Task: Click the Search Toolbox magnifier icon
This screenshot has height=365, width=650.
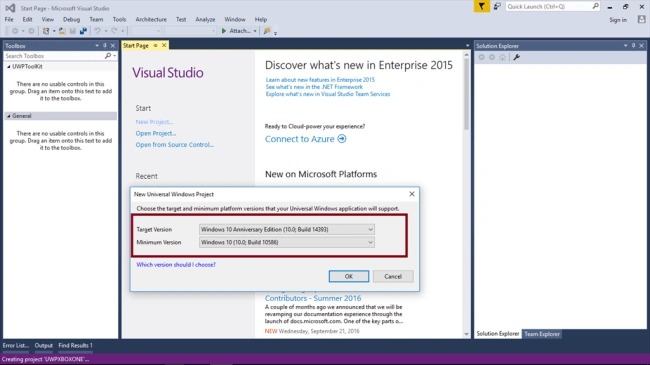Action: coord(108,56)
